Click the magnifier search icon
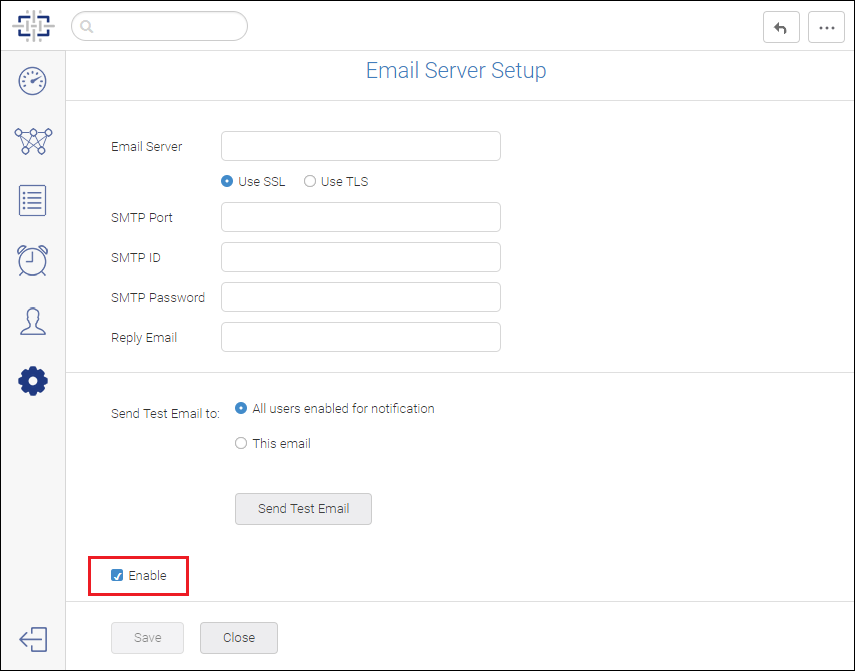Image resolution: width=855 pixels, height=671 pixels. pyautogui.click(x=86, y=26)
